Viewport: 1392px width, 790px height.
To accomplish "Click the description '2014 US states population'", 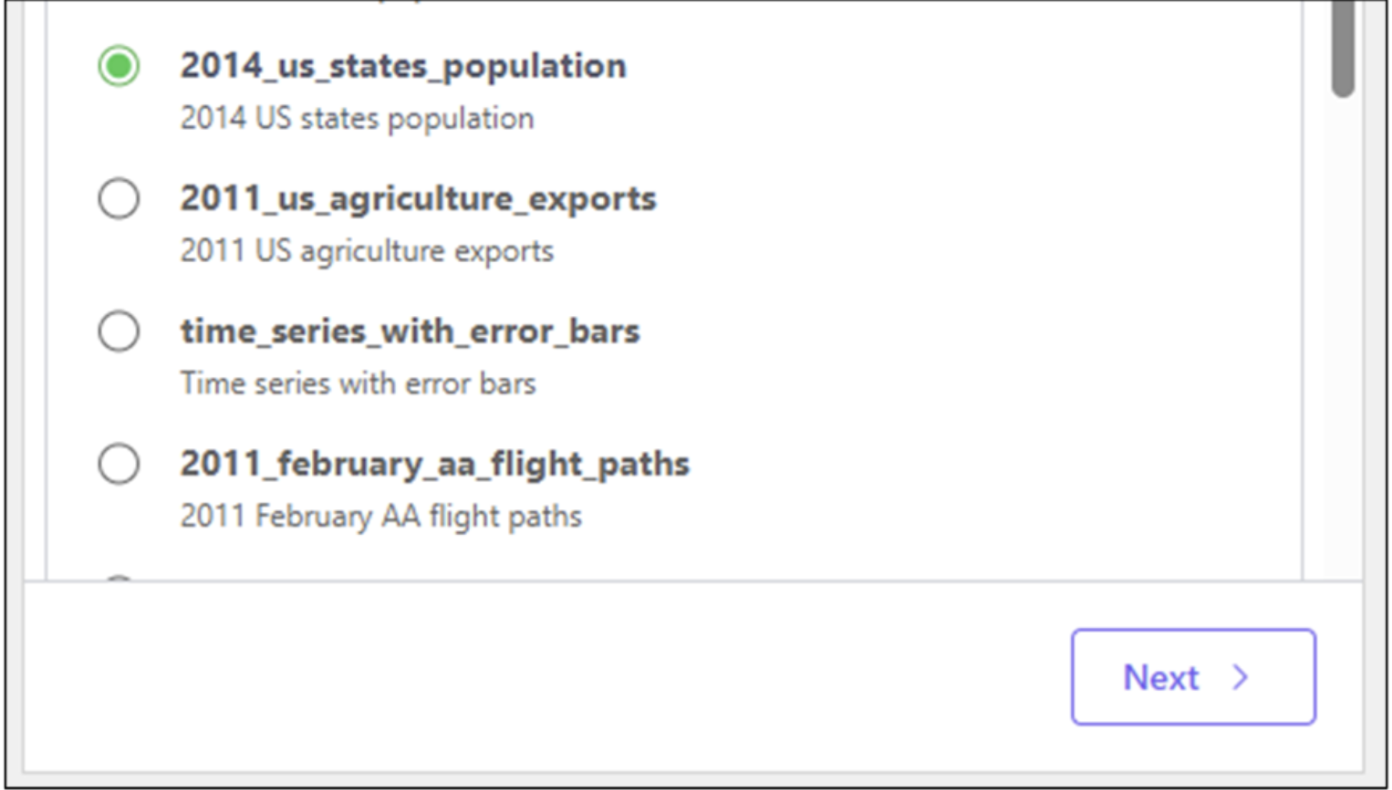I will click(357, 118).
